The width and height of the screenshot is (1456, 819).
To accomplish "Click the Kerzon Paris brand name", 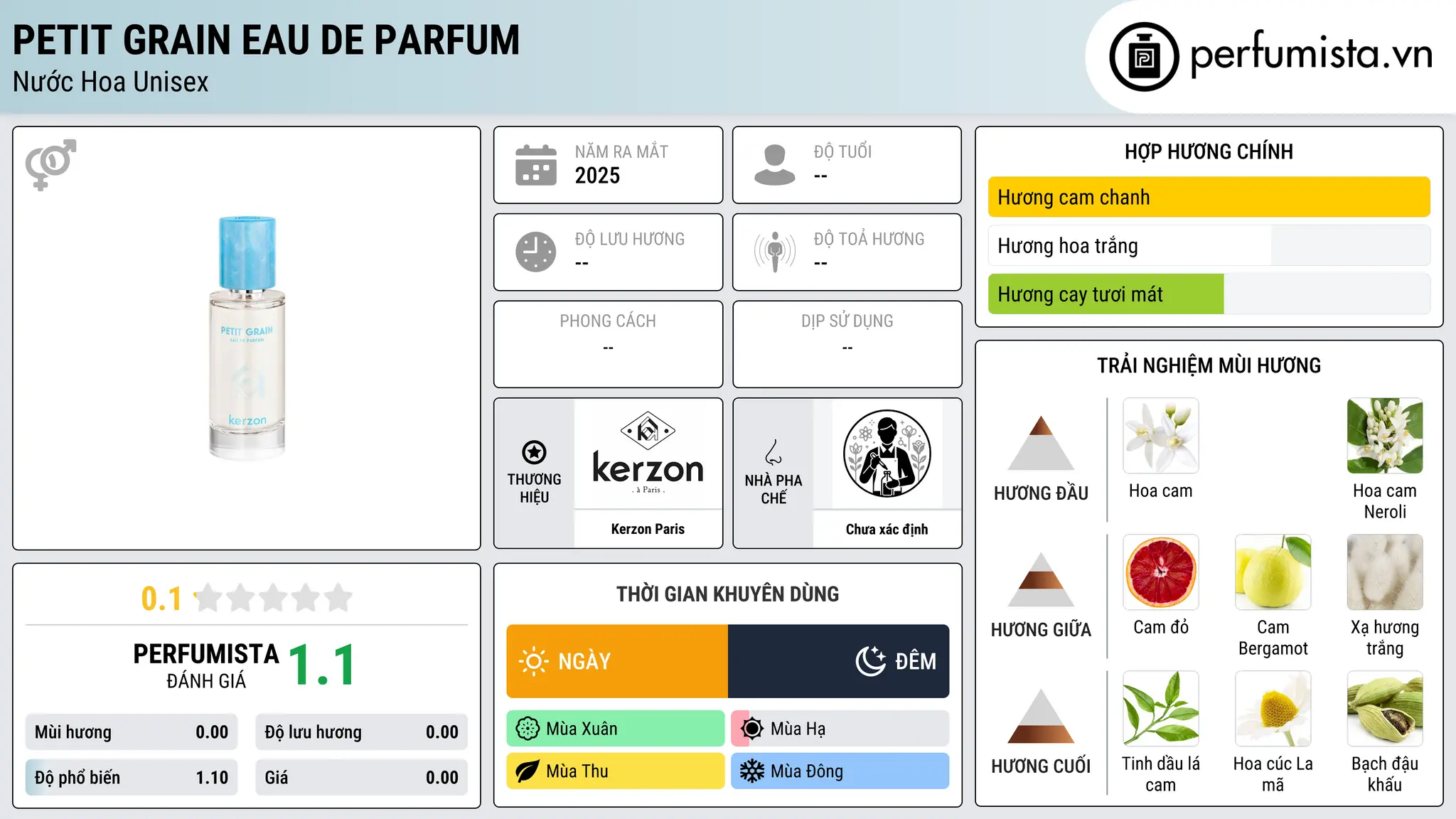I will (x=648, y=529).
